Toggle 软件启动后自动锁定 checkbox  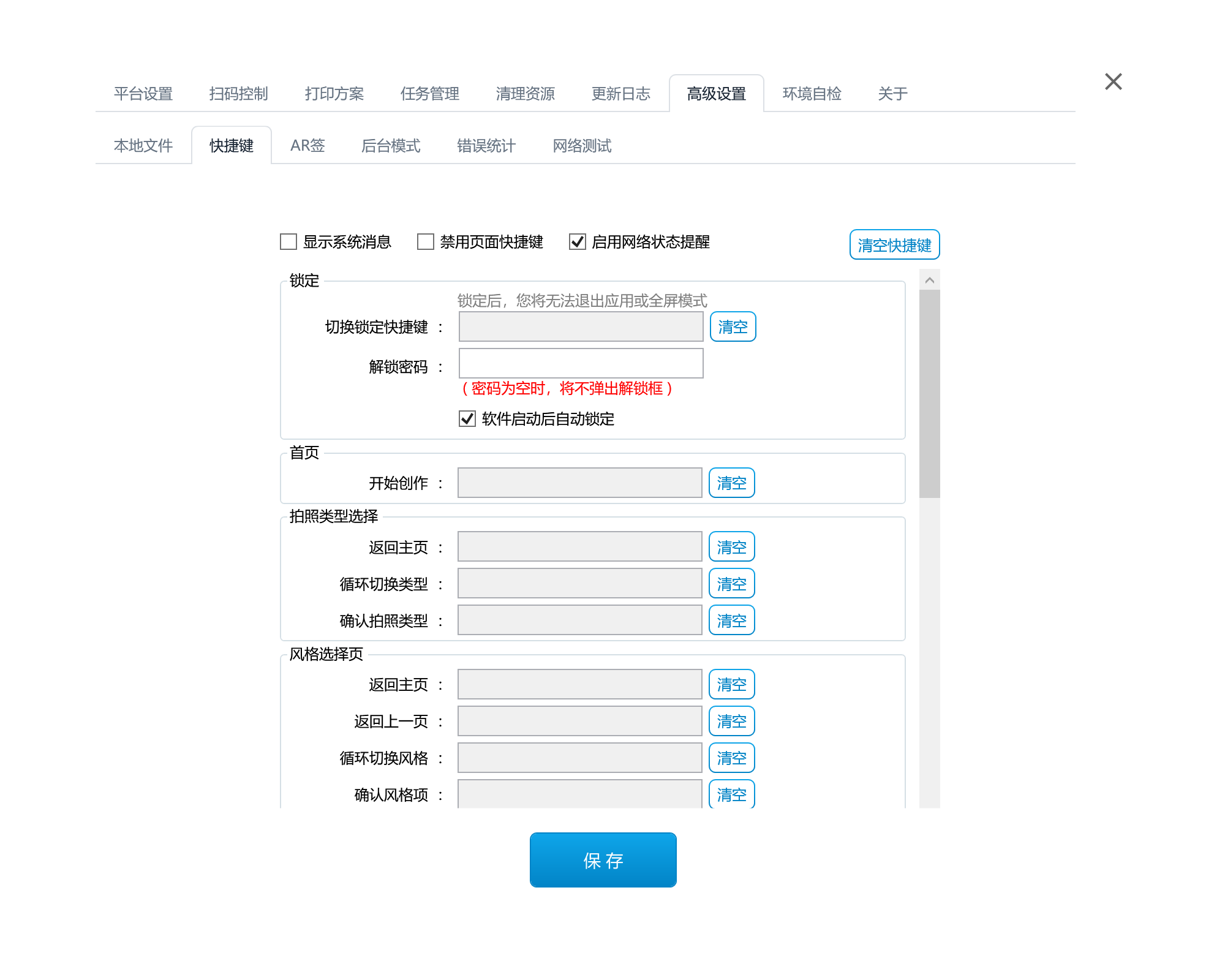pos(467,418)
